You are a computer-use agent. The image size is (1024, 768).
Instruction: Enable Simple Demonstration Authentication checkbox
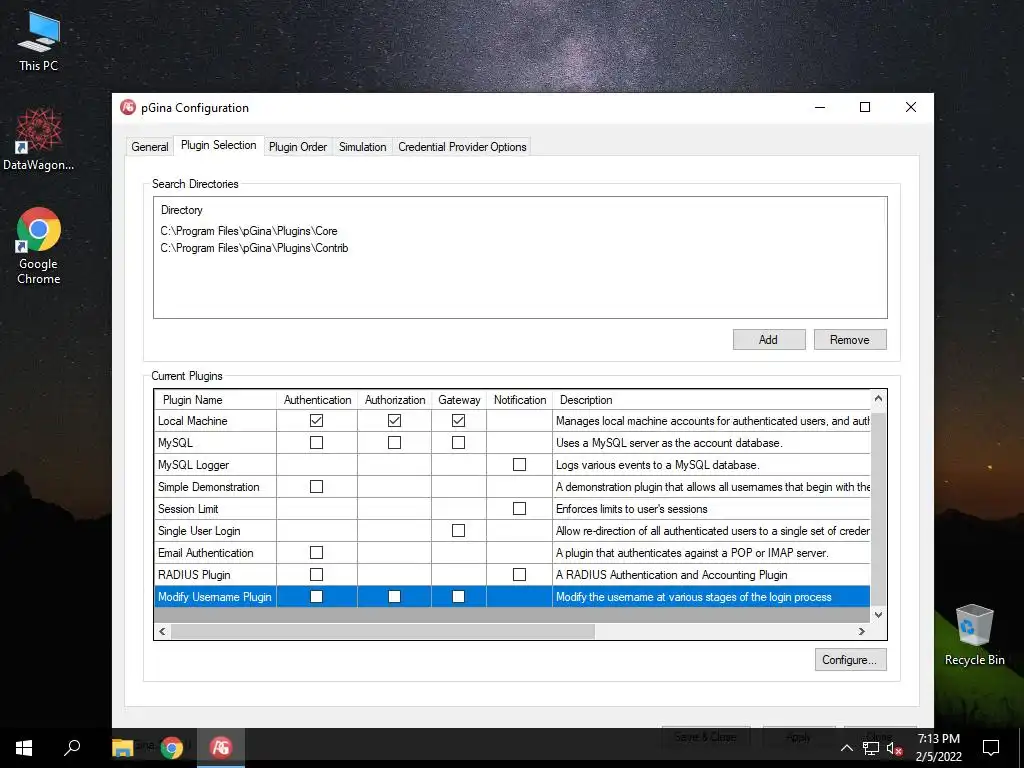(316, 487)
